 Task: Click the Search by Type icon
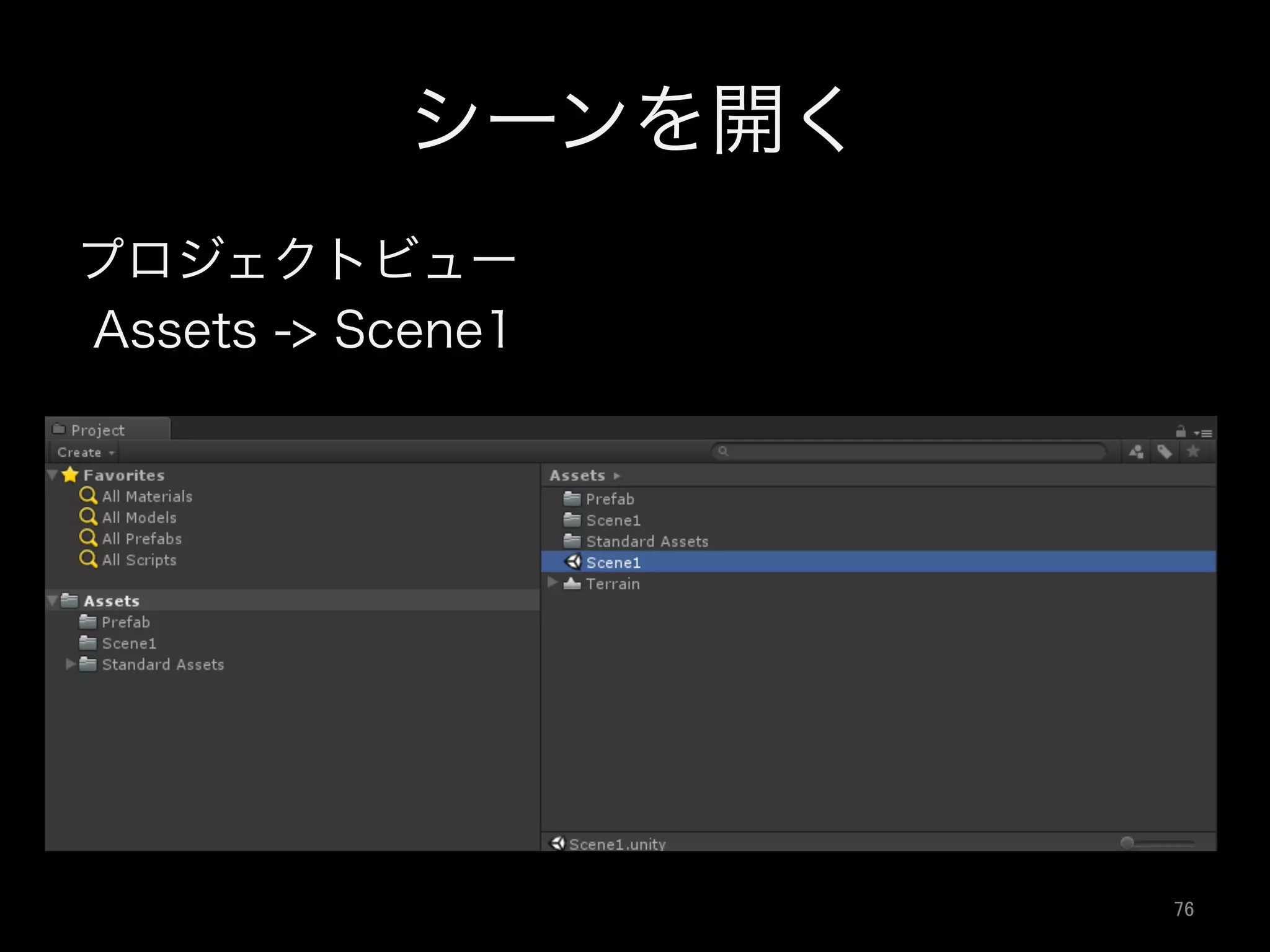tap(1136, 452)
